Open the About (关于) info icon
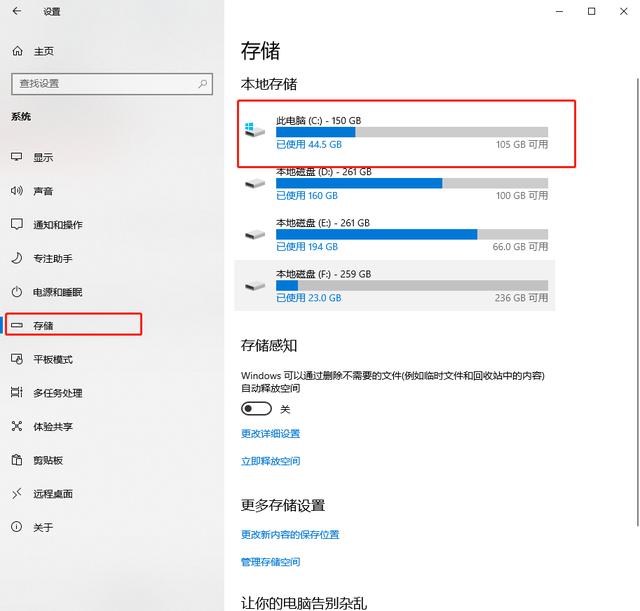Screen dimensions: 640x611 17,527
